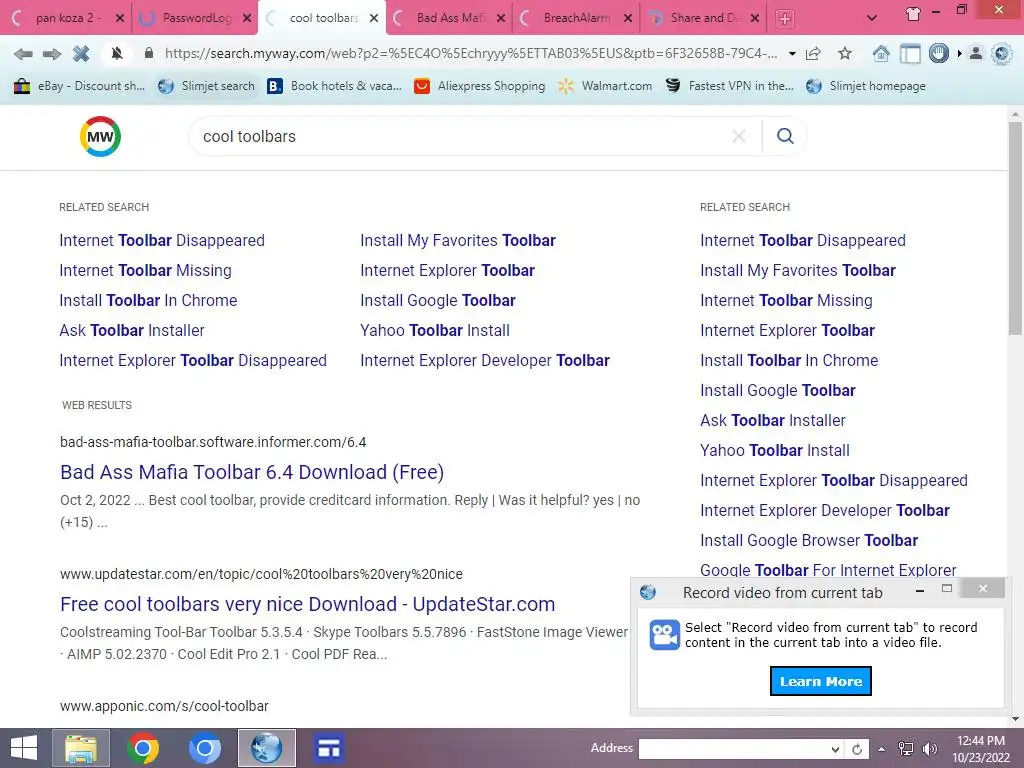The height and width of the screenshot is (768, 1024).
Task: Click the taskbar Address input field
Action: 736,749
